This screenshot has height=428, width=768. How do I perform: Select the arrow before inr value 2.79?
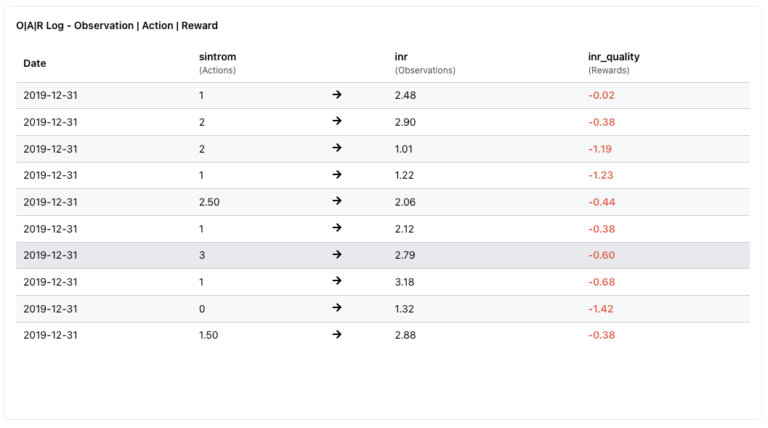[337, 255]
